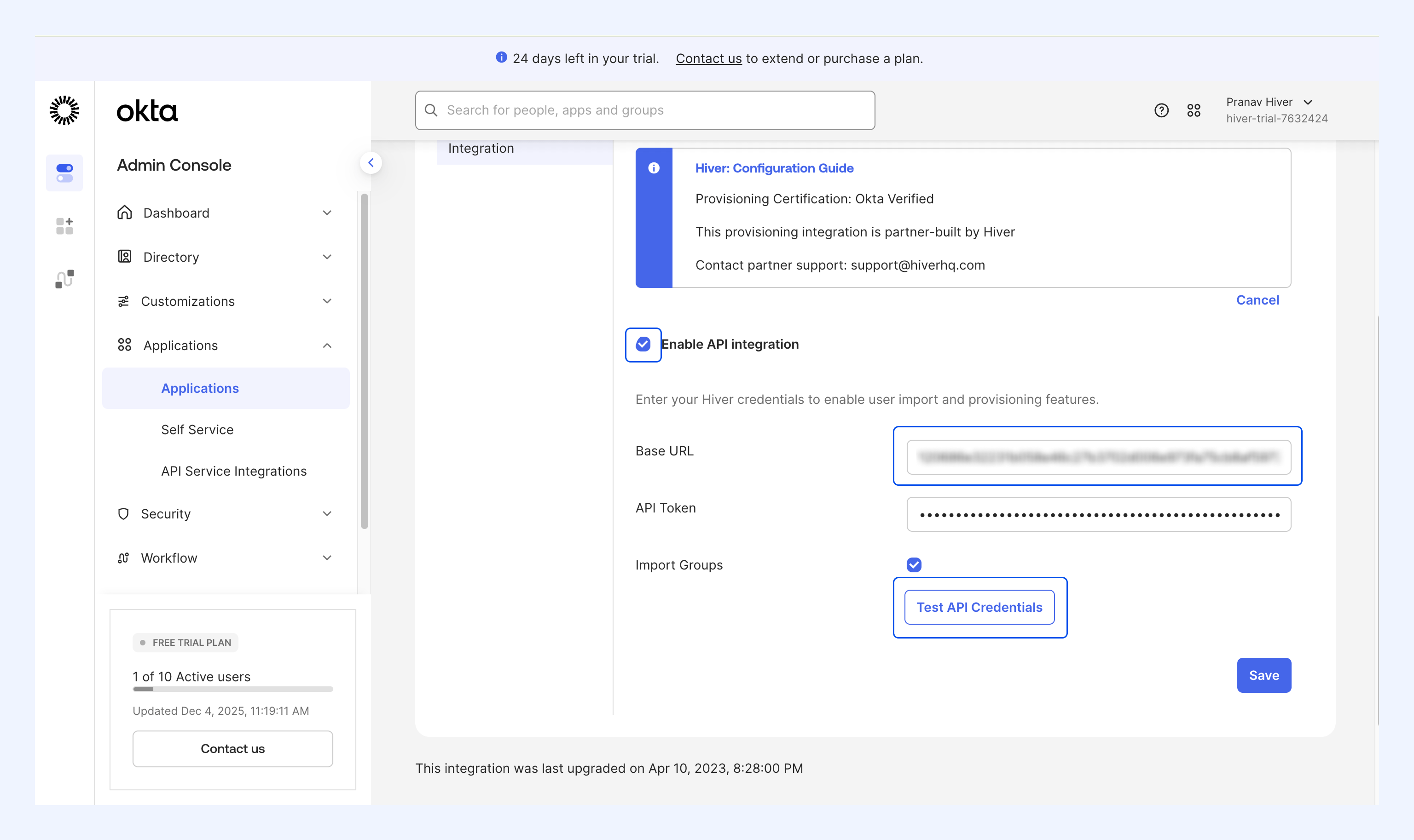Focus the search for people, apps field
This screenshot has width=1414, height=840.
pyautogui.click(x=645, y=110)
